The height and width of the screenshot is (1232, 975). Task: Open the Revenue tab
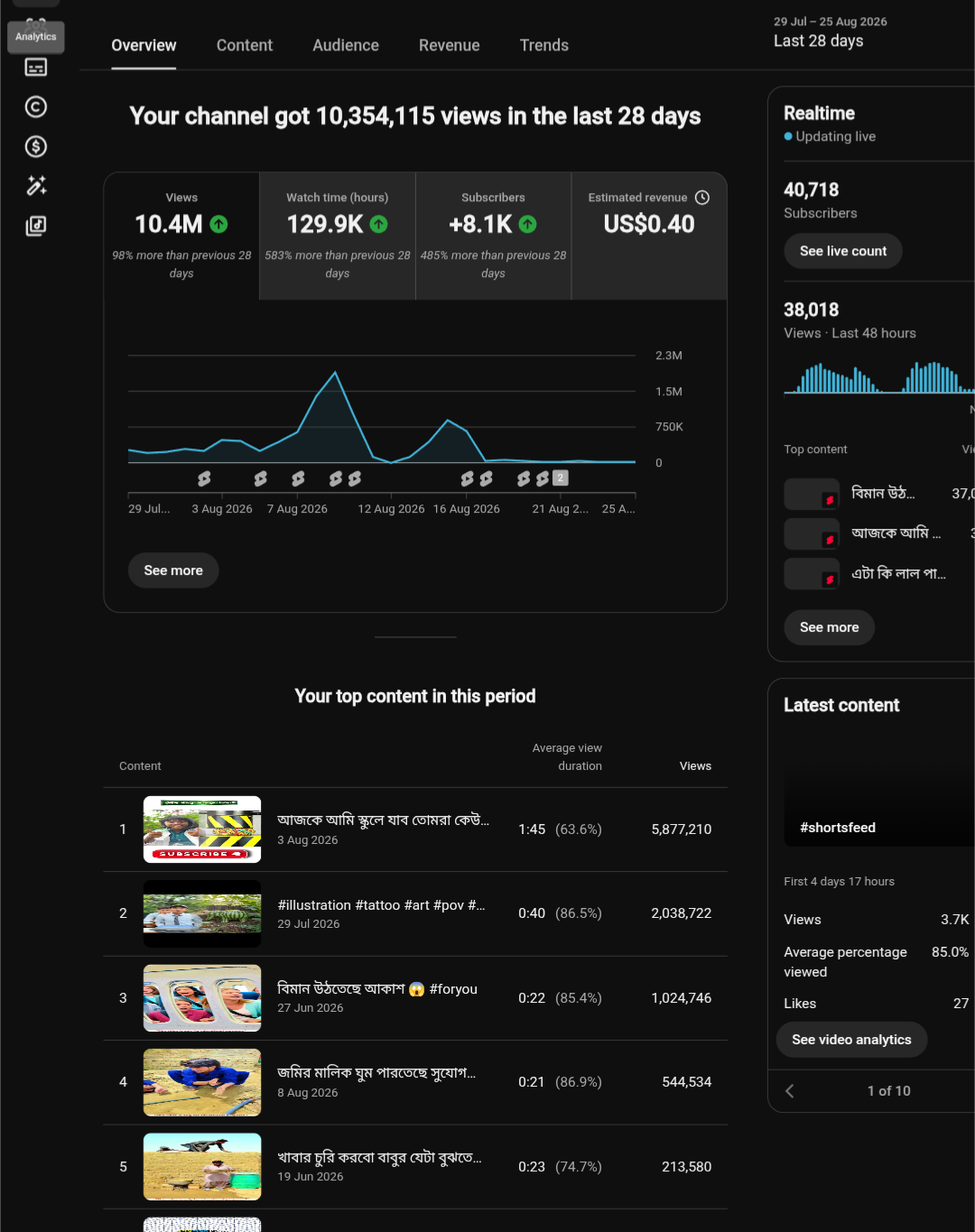pos(450,45)
